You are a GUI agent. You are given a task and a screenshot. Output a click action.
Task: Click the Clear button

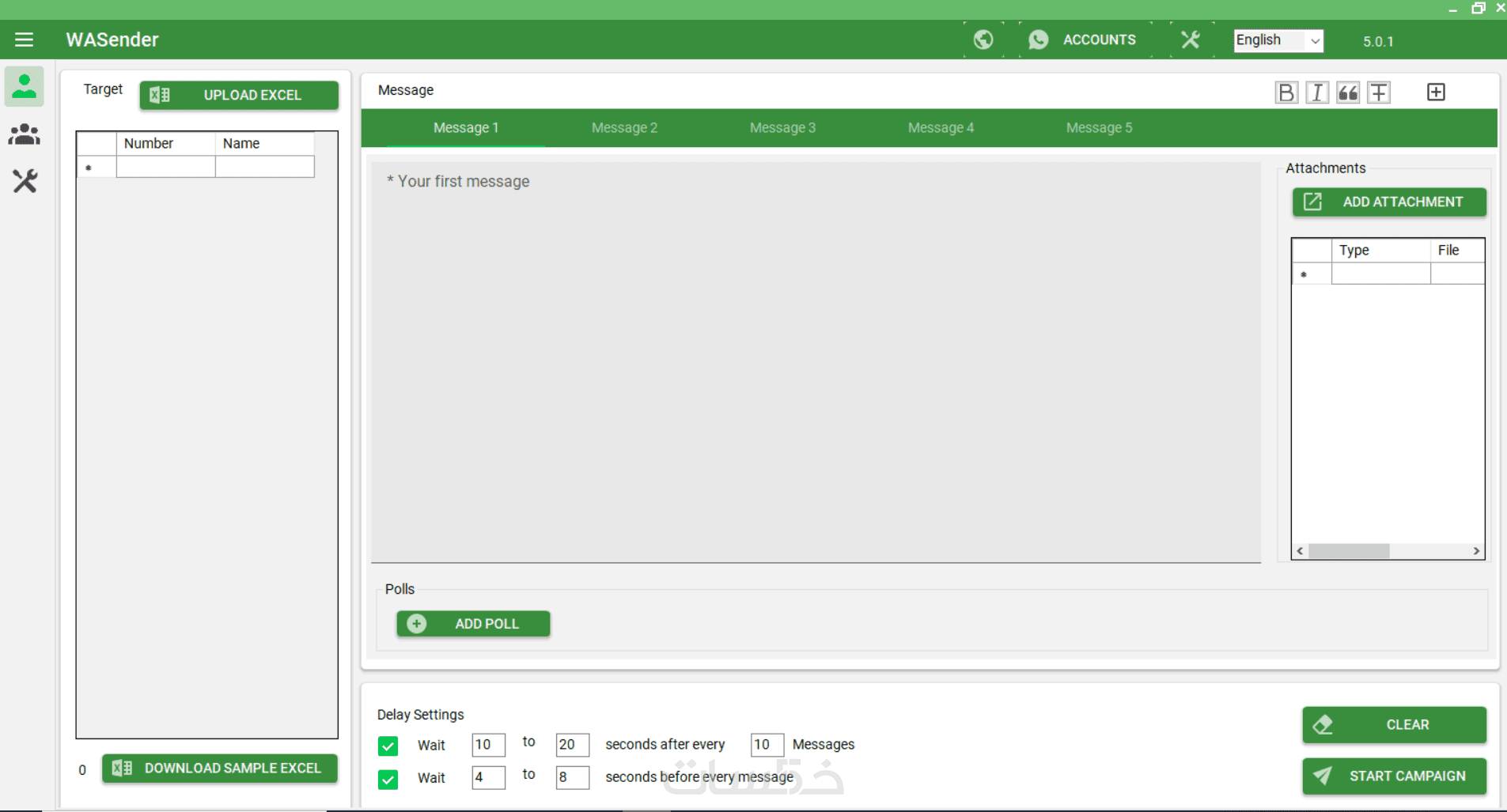point(1395,724)
